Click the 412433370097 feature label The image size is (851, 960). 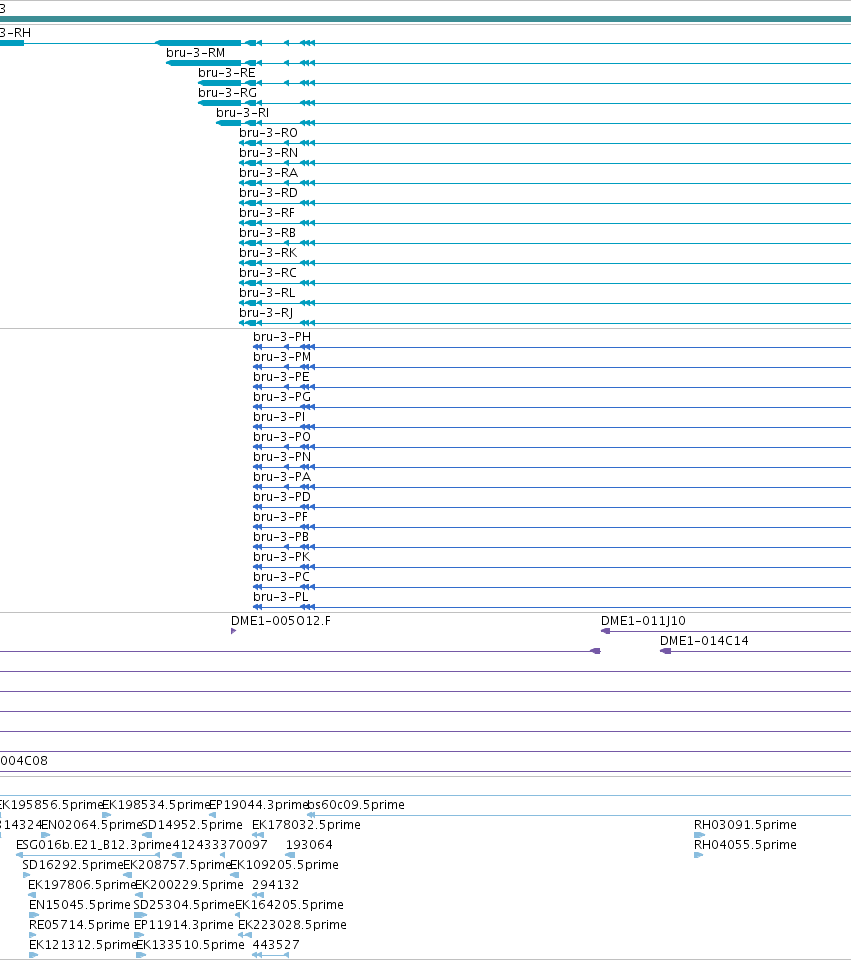click(220, 845)
